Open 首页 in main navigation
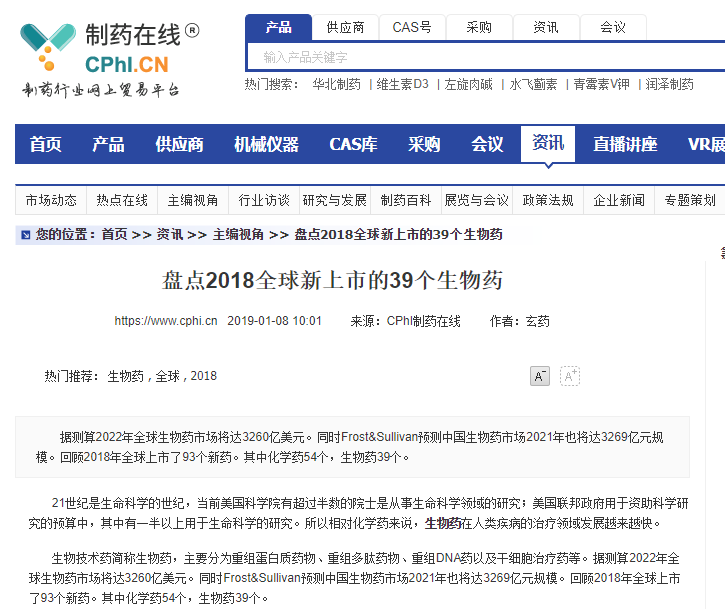The height and width of the screenshot is (609, 725). pos(46,144)
